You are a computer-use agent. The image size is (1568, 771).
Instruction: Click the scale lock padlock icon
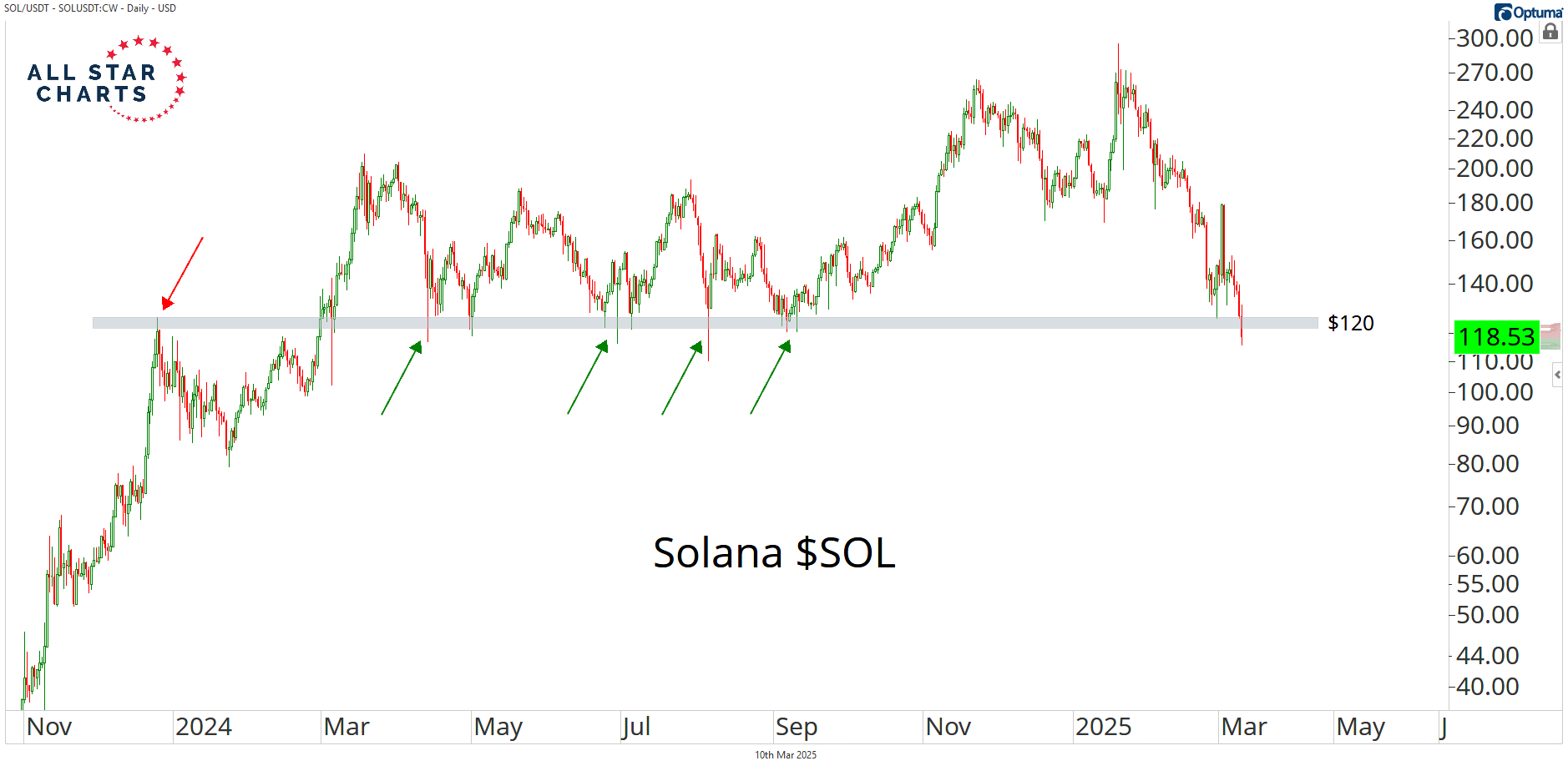pos(1550,33)
